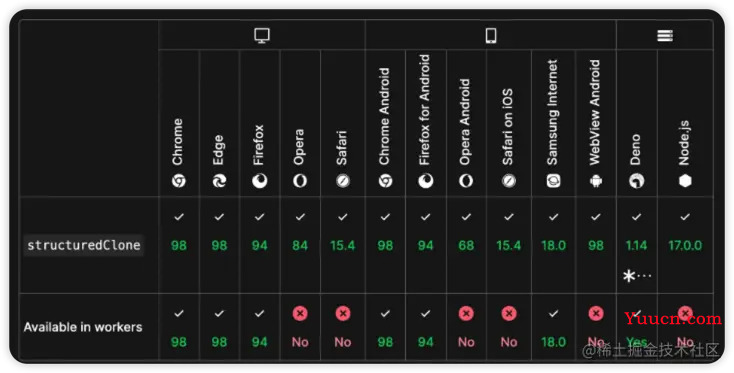
Task: Click the Samsung Internet logo icon
Action: [x=553, y=181]
